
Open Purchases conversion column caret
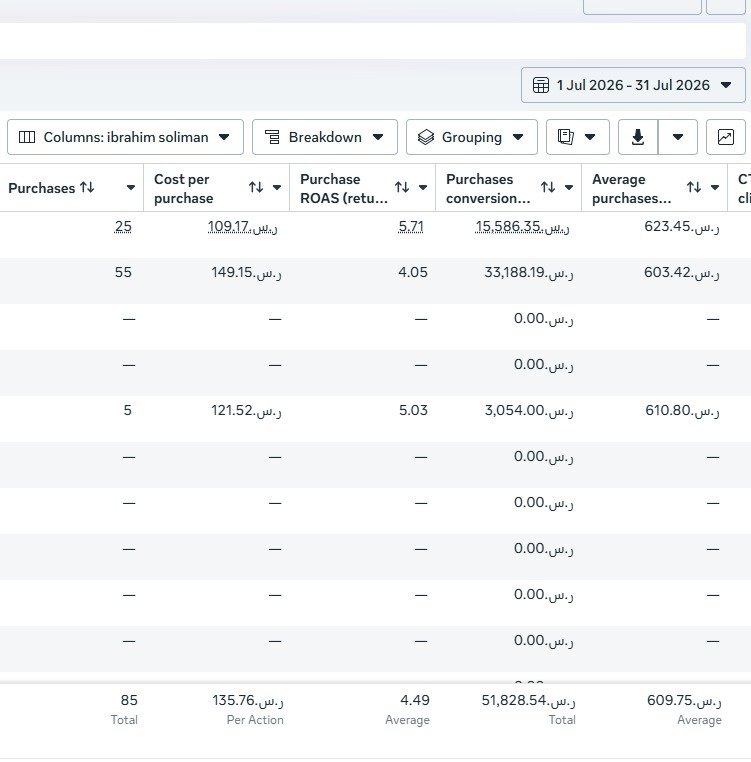(569, 188)
